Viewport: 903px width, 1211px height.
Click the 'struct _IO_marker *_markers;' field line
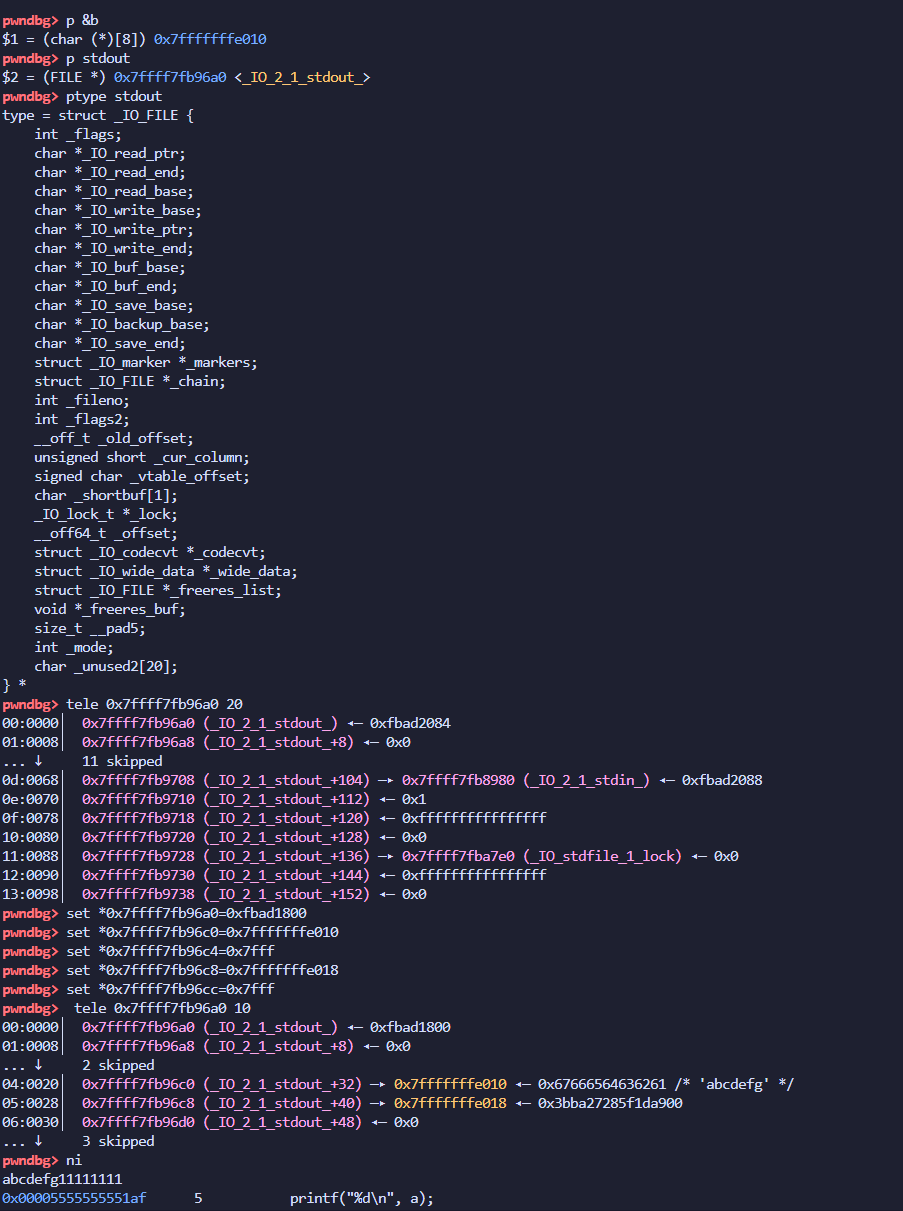[146, 362]
